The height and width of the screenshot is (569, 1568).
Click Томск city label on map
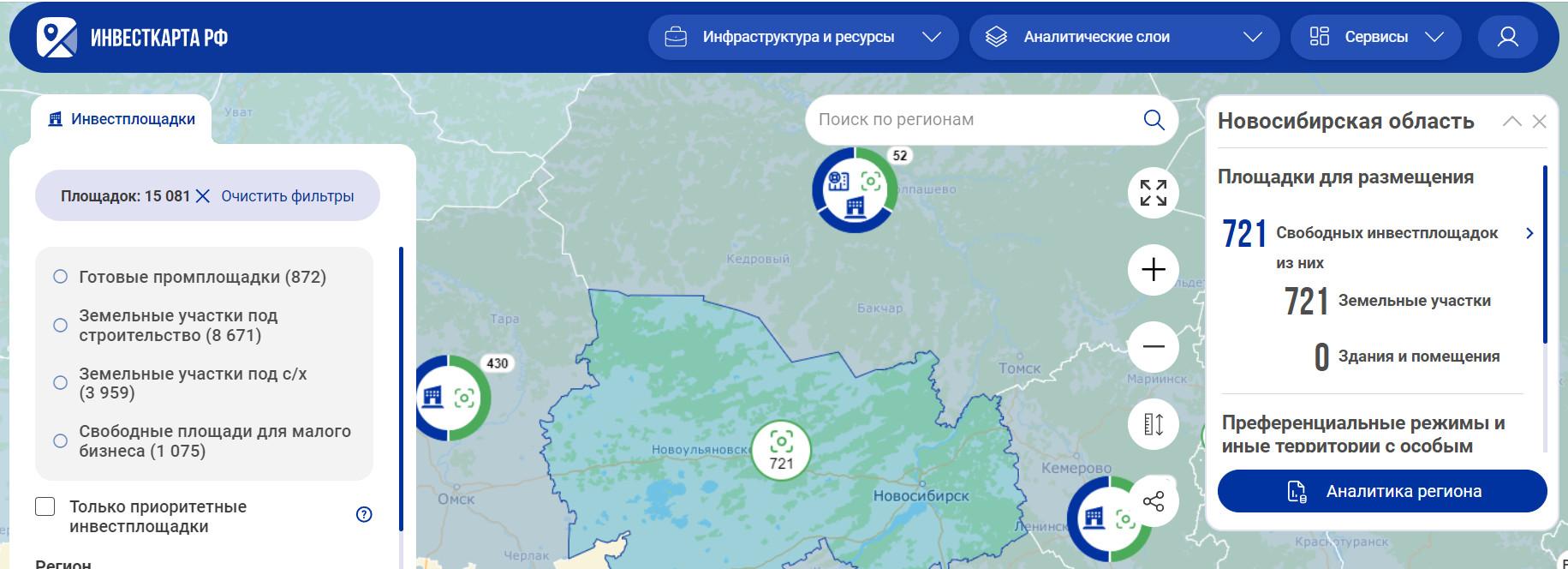pos(1020,368)
